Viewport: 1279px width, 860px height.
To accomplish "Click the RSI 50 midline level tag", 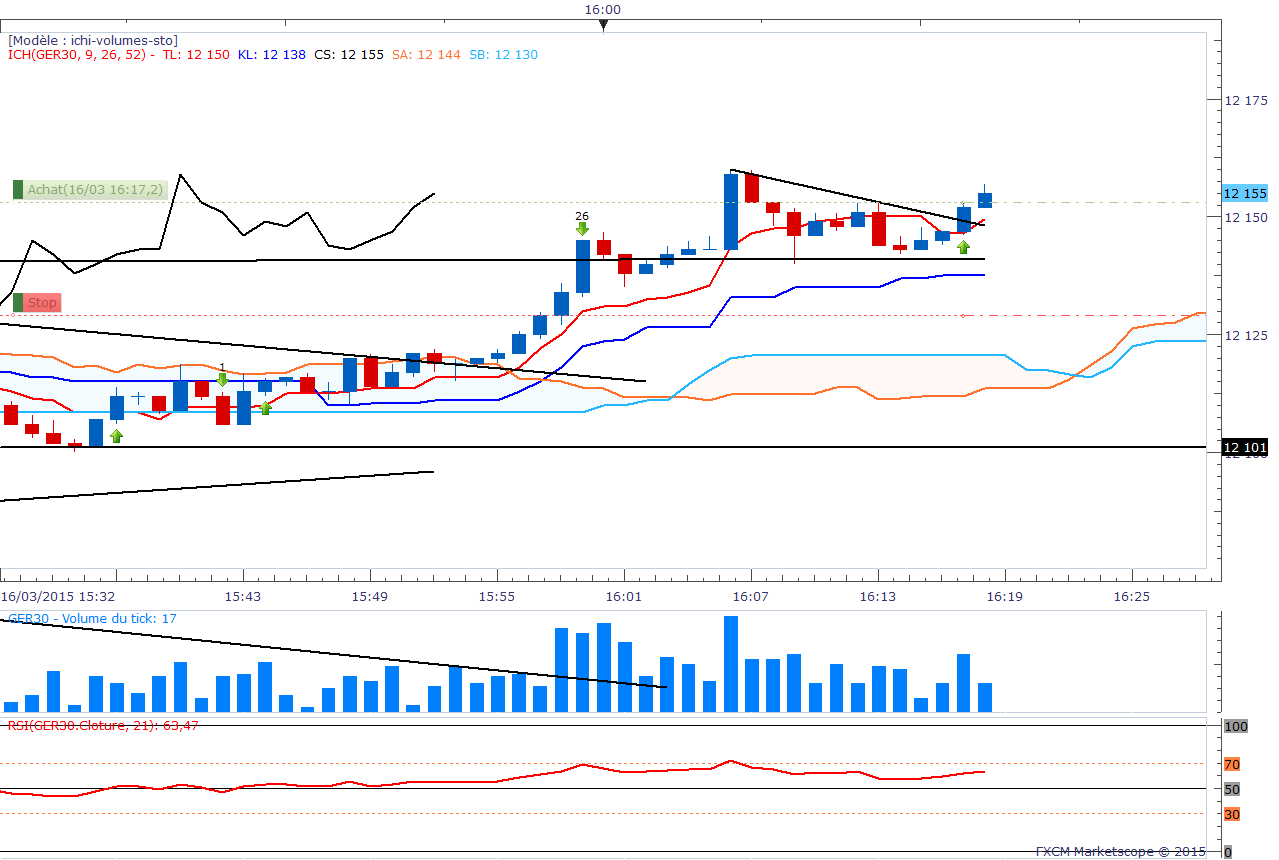I will pyautogui.click(x=1232, y=789).
